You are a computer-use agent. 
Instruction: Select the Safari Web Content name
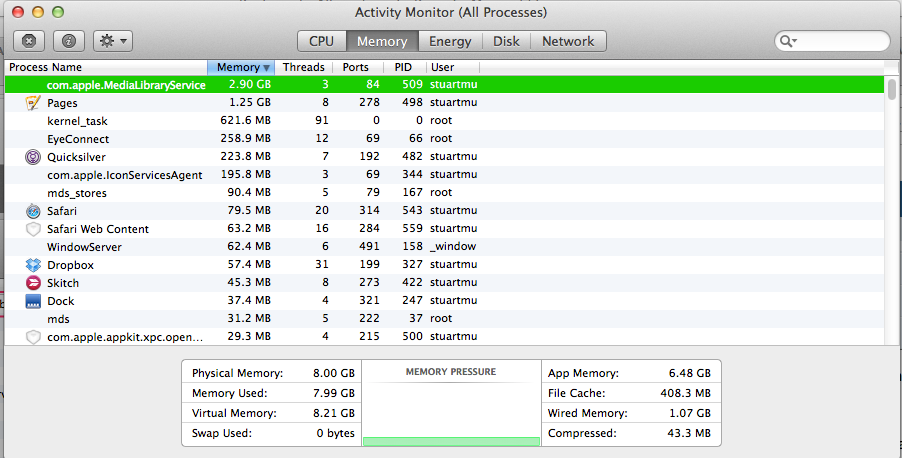pyautogui.click(x=98, y=229)
